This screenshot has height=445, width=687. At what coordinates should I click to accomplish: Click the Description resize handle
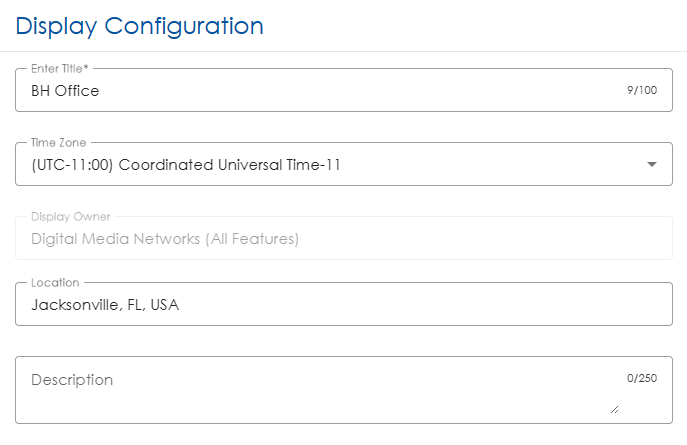614,409
